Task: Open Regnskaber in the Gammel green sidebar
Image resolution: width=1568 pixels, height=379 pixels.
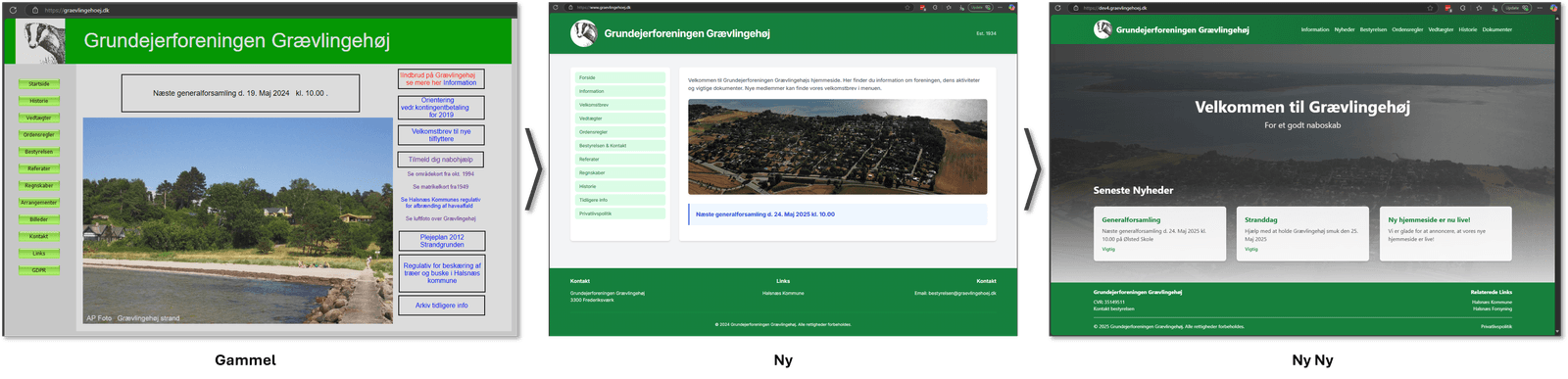Action: pyautogui.click(x=39, y=185)
